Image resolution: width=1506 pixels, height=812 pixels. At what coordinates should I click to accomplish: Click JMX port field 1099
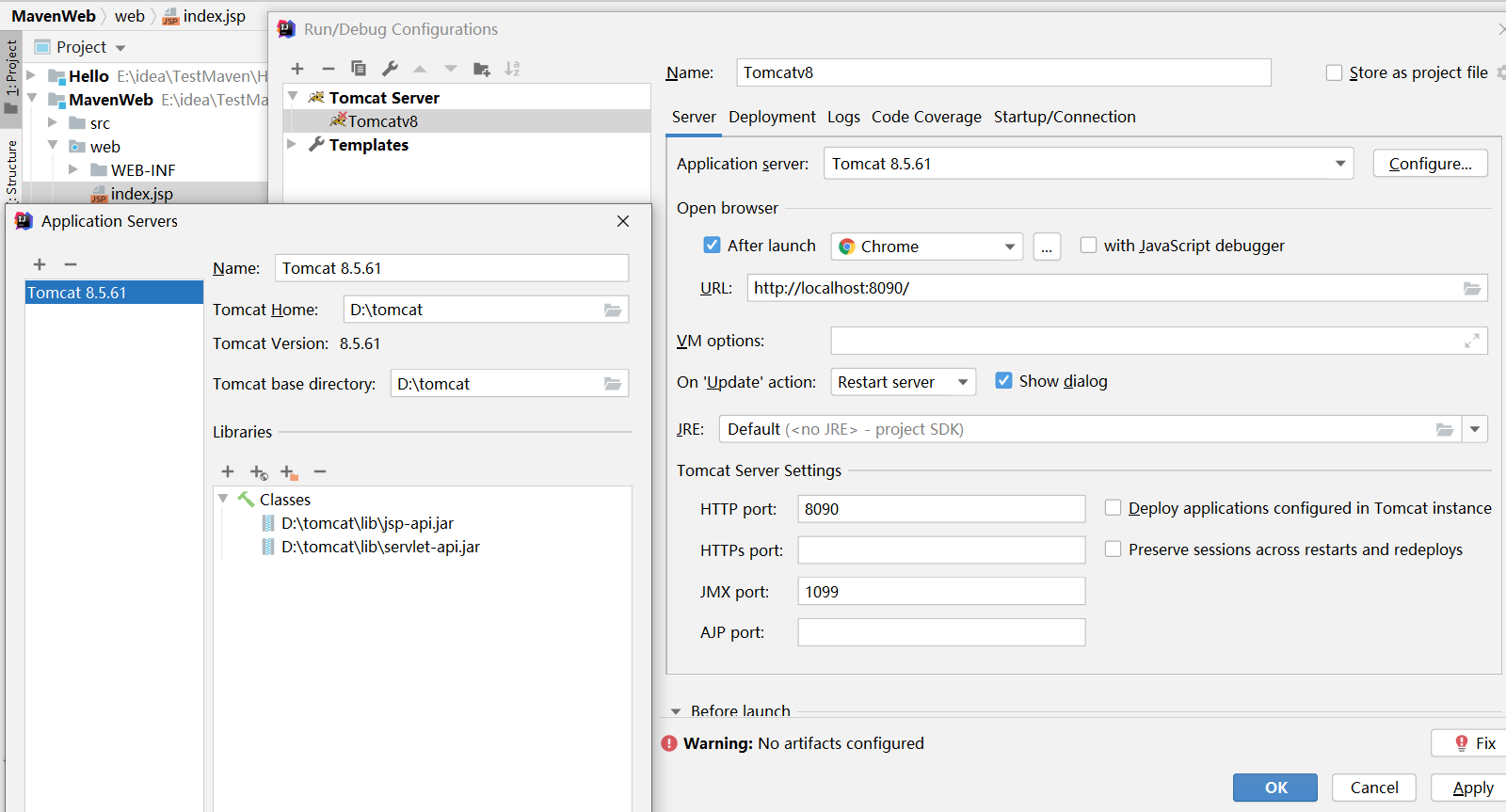[x=941, y=592]
